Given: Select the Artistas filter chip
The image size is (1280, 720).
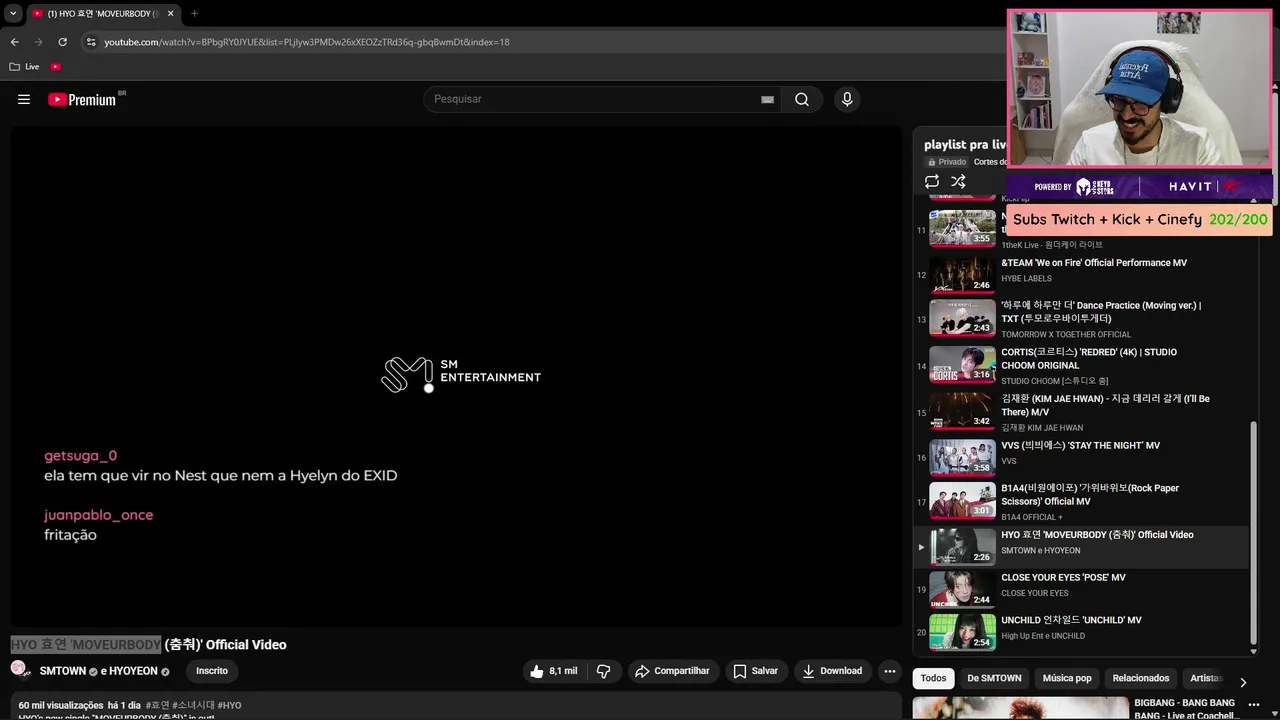Looking at the screenshot, I should [1205, 678].
